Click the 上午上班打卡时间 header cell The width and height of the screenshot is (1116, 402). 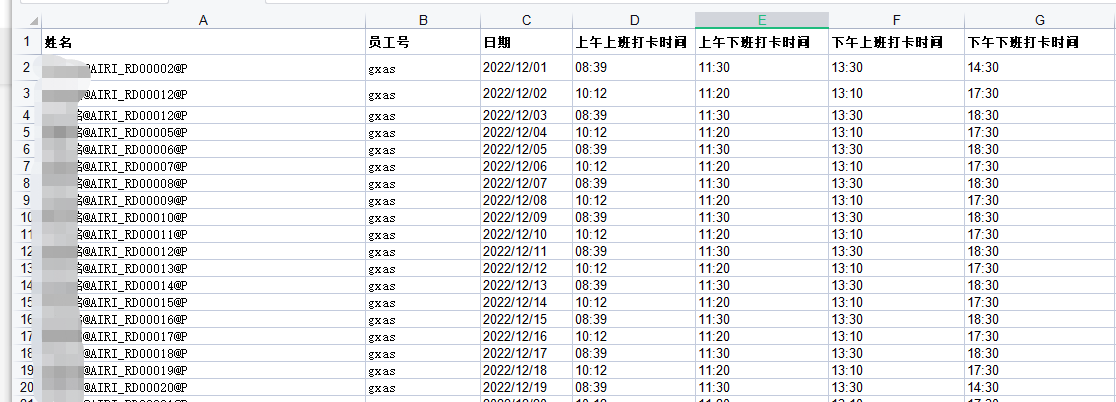(x=634, y=42)
